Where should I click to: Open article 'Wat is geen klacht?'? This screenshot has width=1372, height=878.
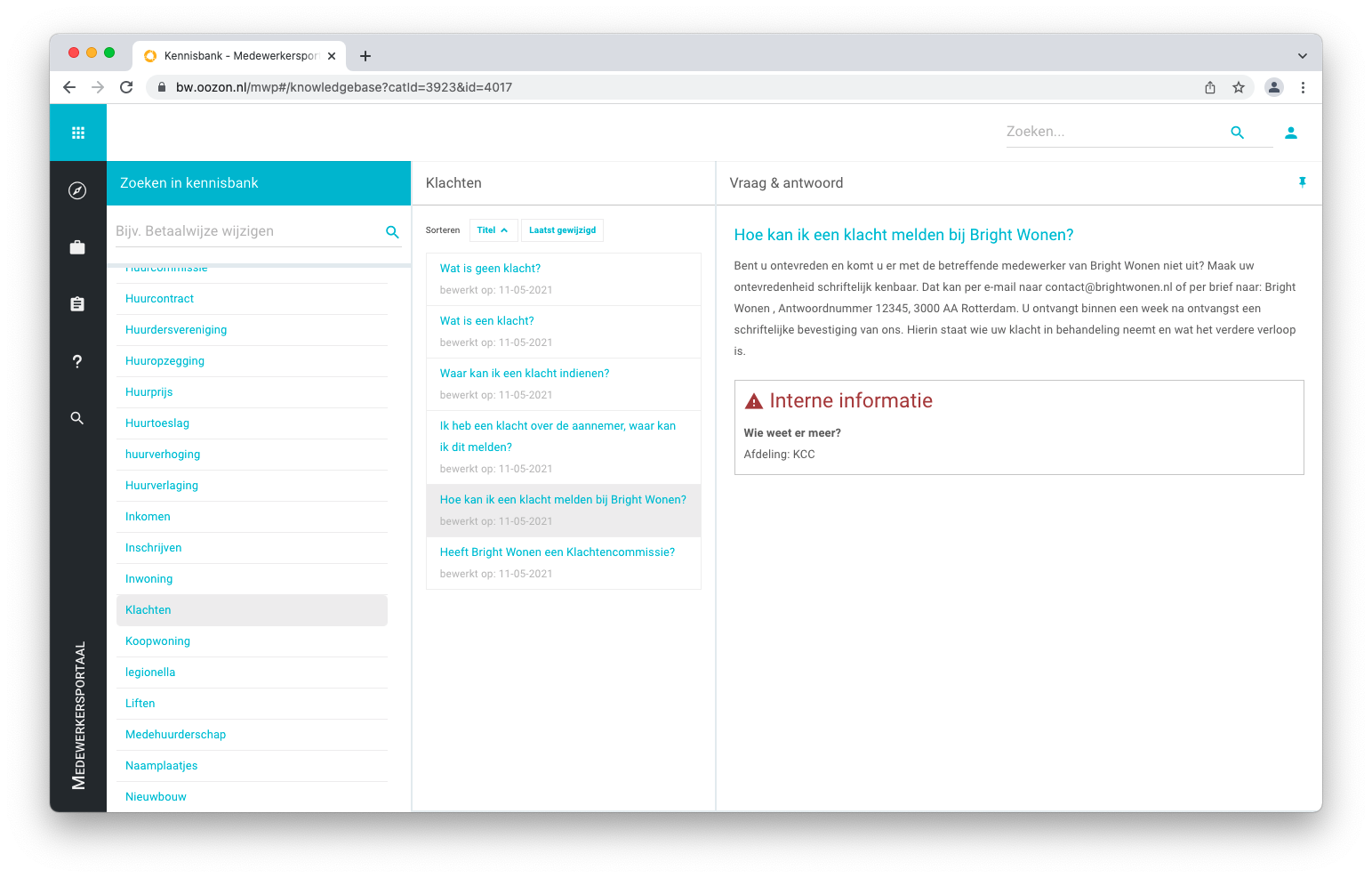pos(564,279)
